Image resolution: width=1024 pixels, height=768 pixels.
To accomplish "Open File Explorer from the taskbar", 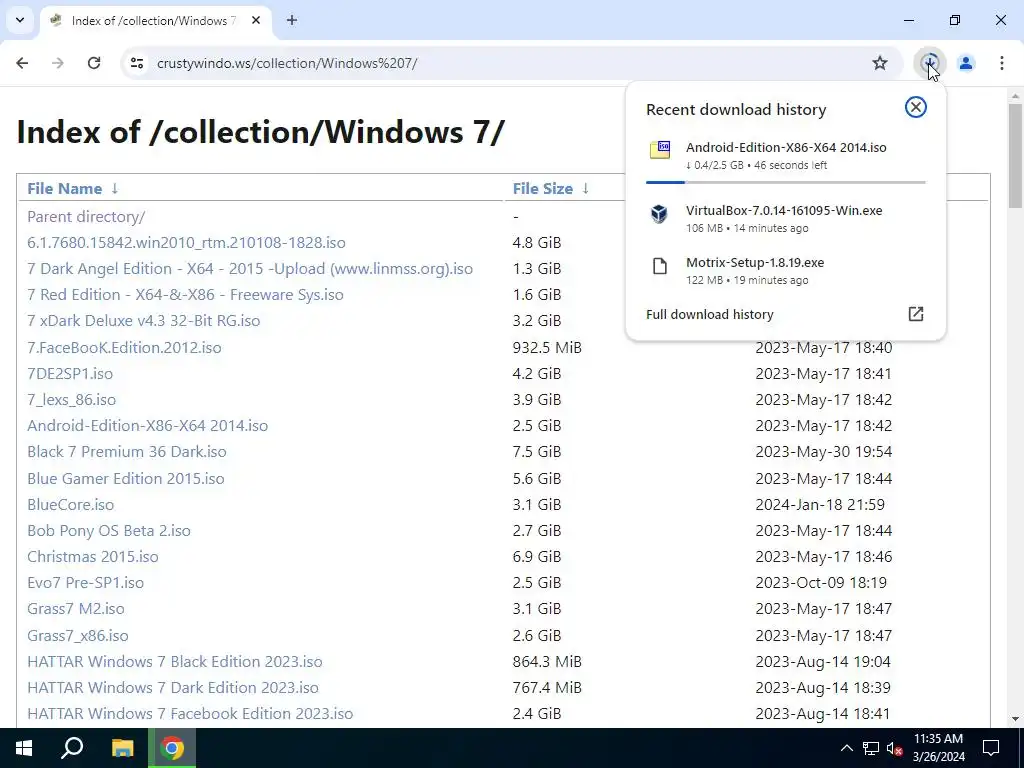I will click(122, 748).
